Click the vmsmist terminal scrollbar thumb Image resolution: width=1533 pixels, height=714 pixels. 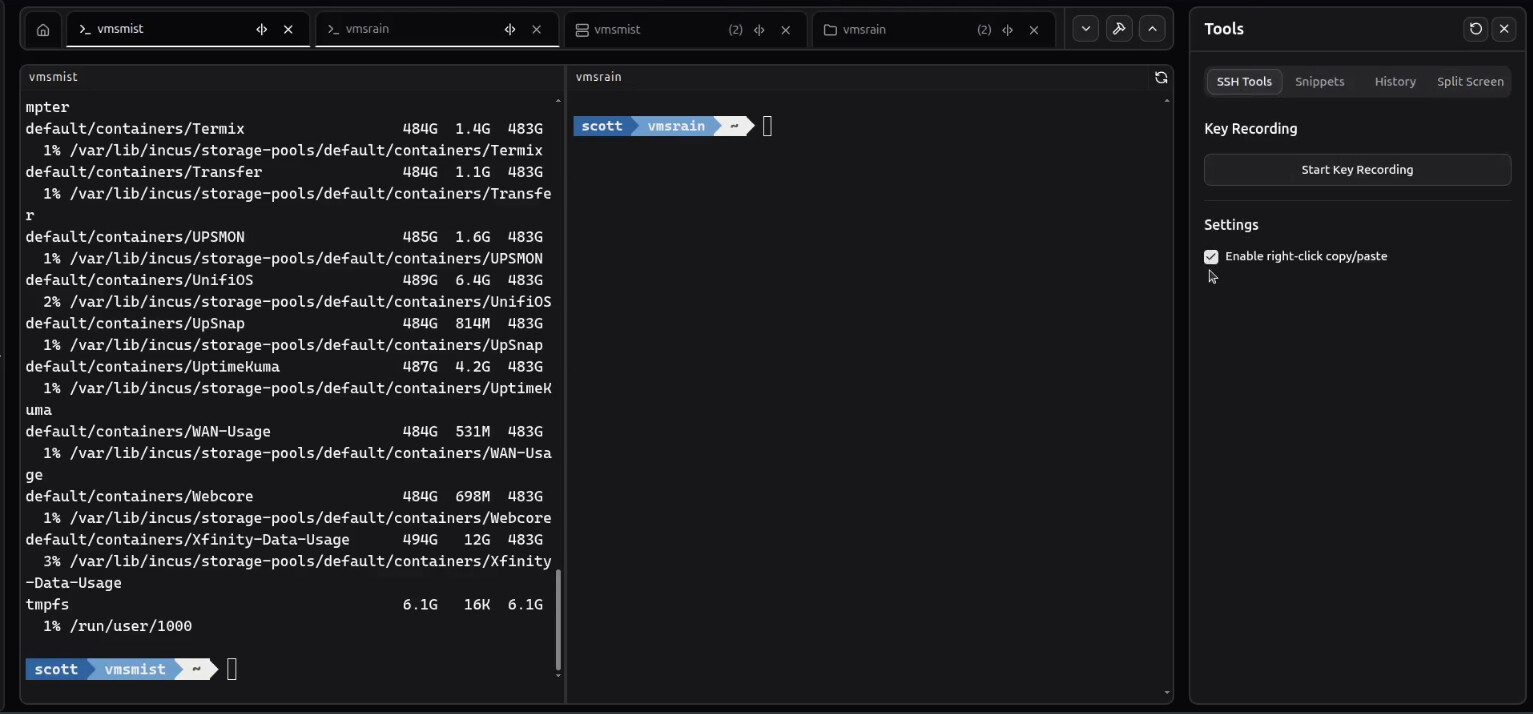[558, 620]
